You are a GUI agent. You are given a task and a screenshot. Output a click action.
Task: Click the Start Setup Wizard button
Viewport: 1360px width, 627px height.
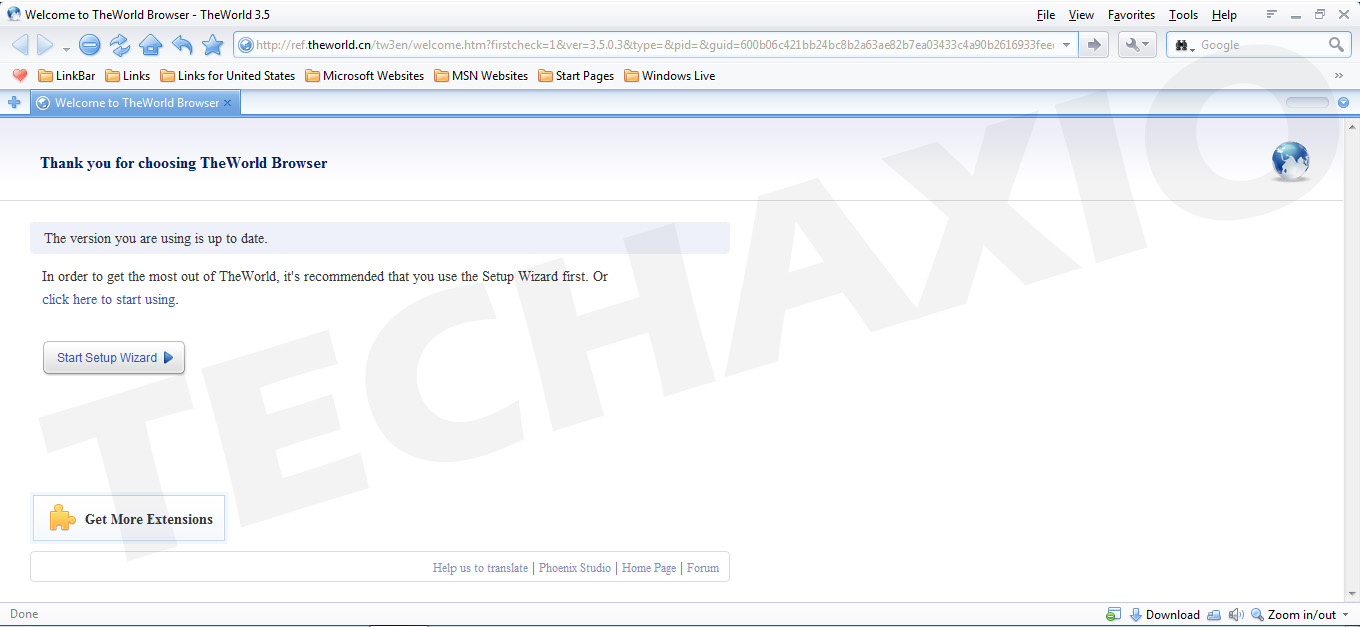pos(114,358)
